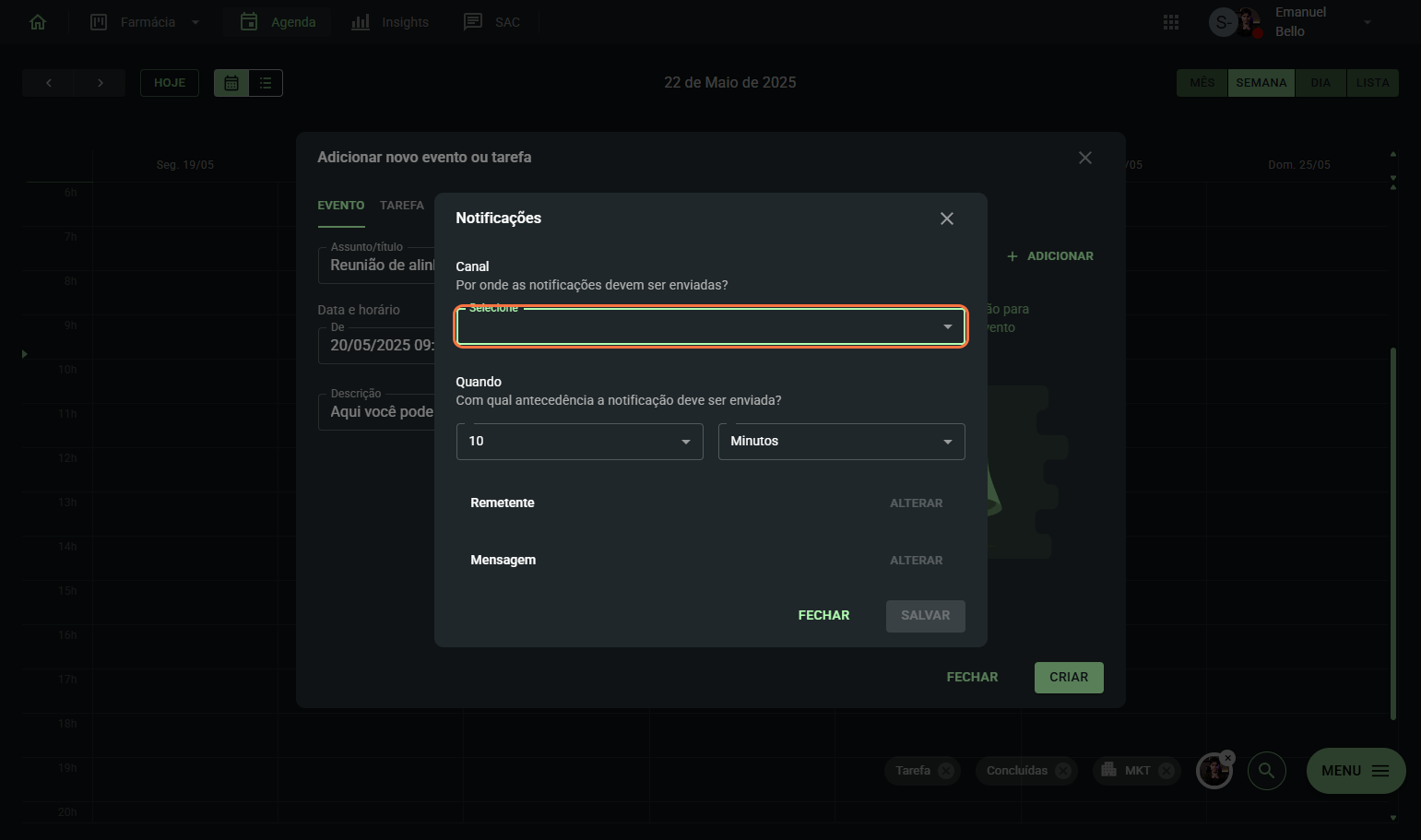Remove the Concluídas filter chip
Viewport: 1421px width, 840px height.
pyautogui.click(x=1063, y=771)
